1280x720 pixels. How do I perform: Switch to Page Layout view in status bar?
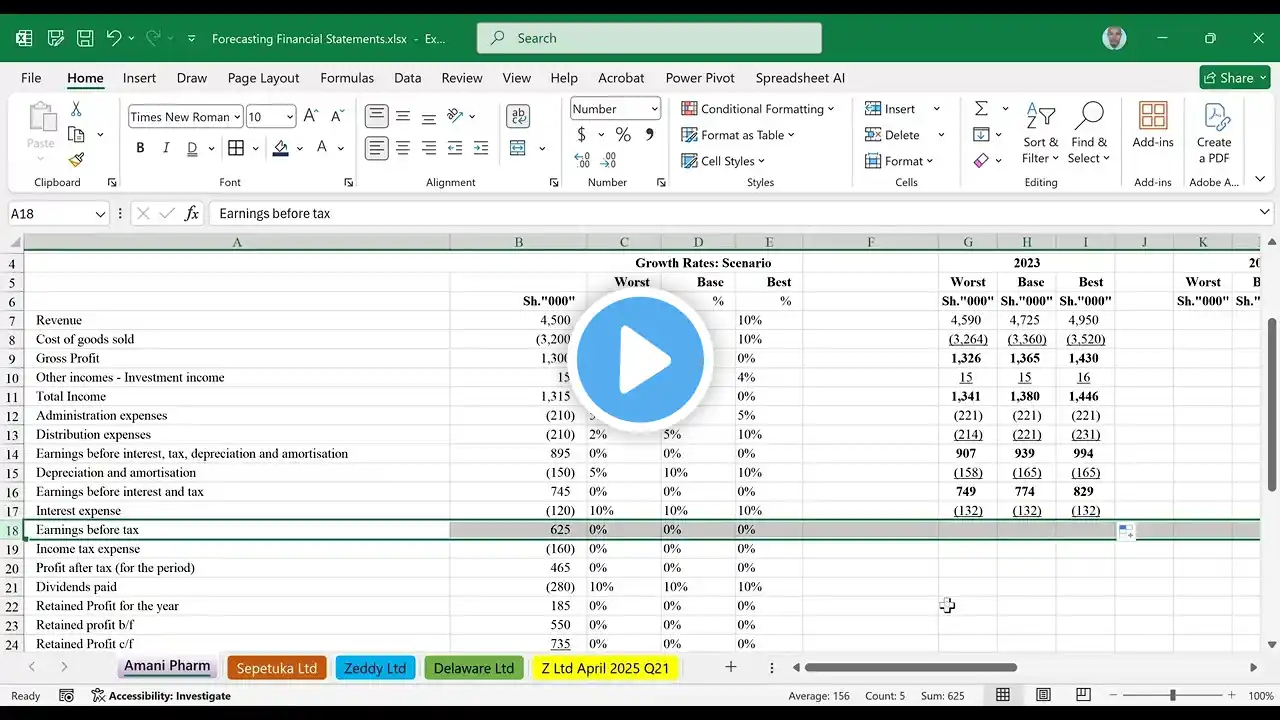pyautogui.click(x=1043, y=695)
